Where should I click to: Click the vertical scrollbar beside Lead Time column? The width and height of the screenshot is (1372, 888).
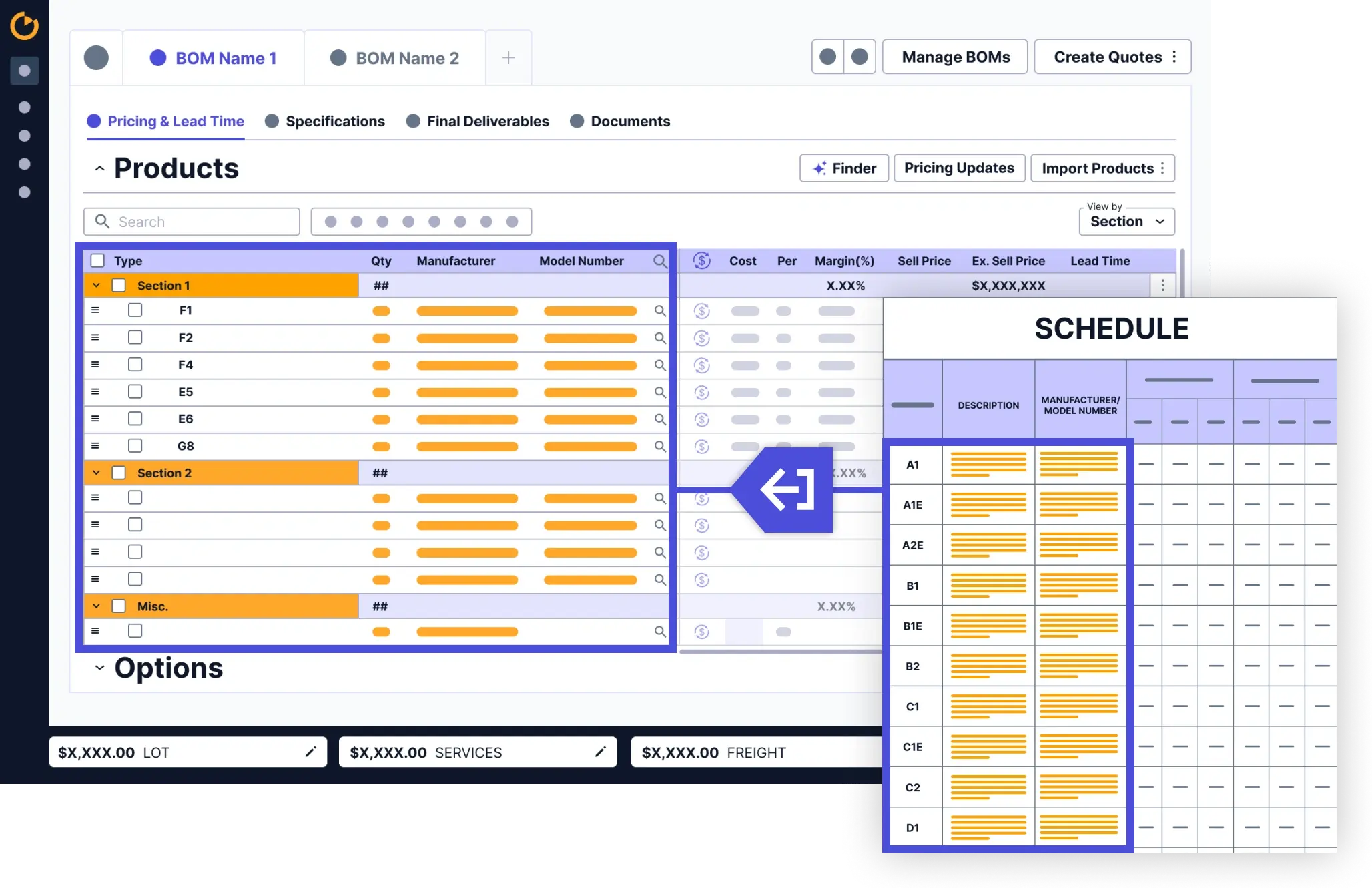pyautogui.click(x=1182, y=273)
